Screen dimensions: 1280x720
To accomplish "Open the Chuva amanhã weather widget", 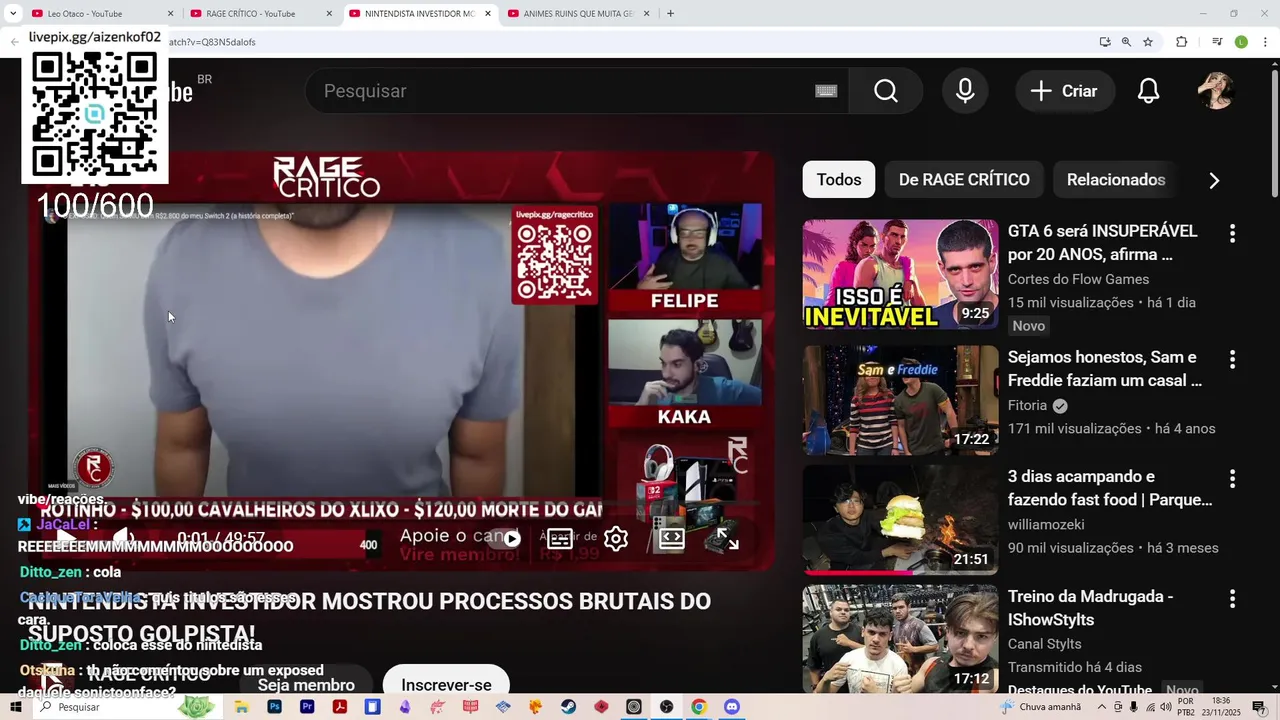I will point(1041,707).
